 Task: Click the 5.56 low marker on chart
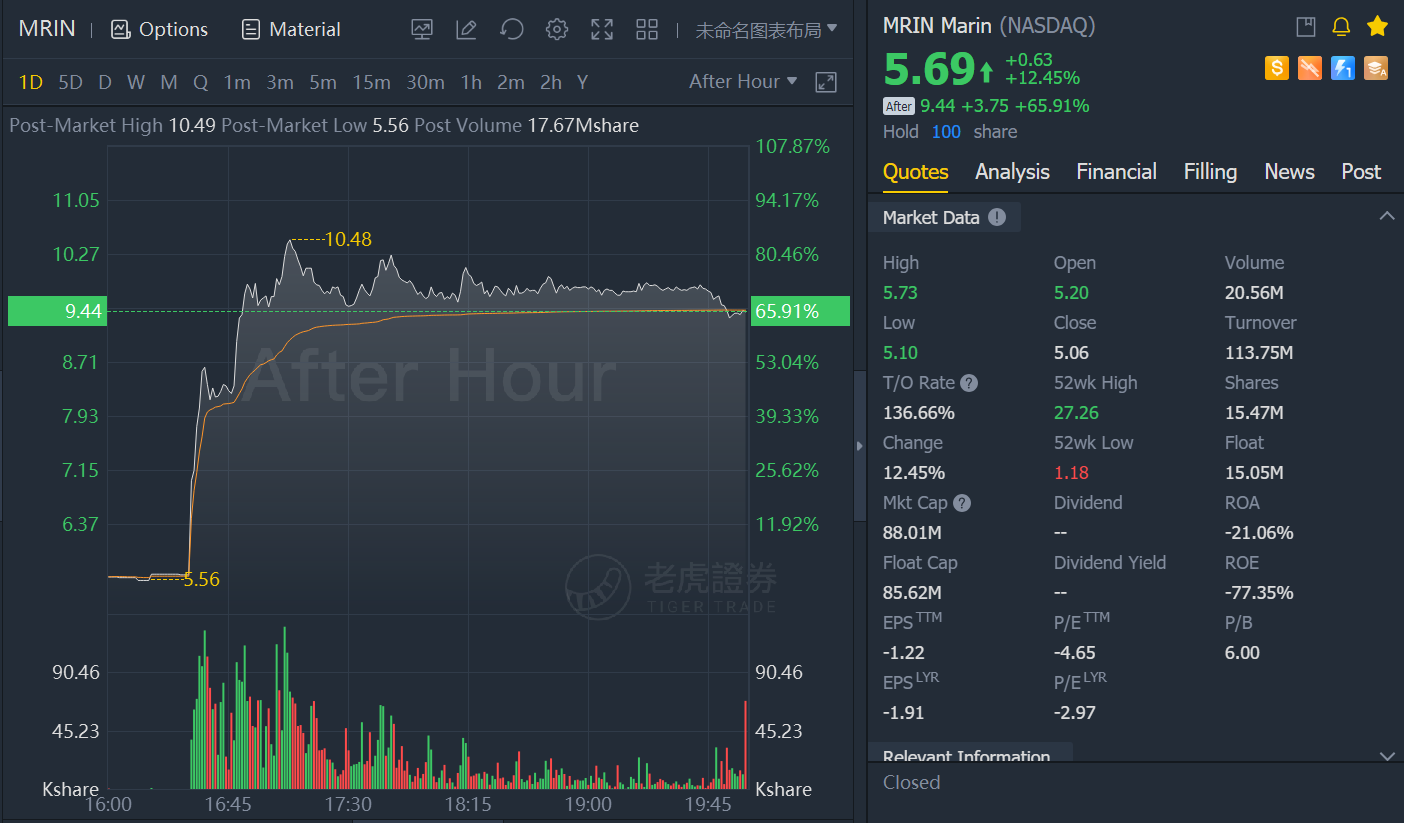201,579
